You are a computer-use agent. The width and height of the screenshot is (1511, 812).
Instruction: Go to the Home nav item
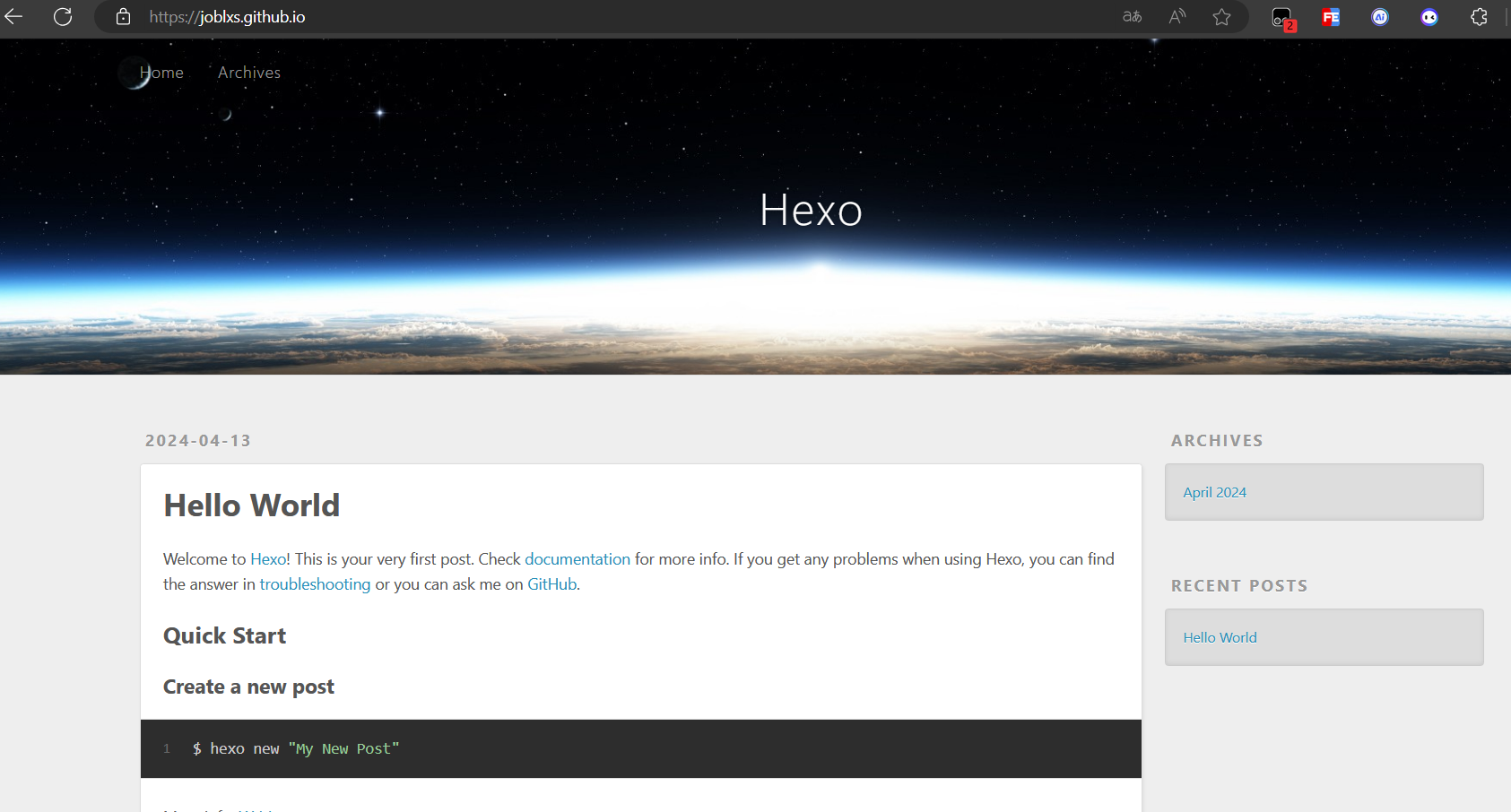(161, 73)
